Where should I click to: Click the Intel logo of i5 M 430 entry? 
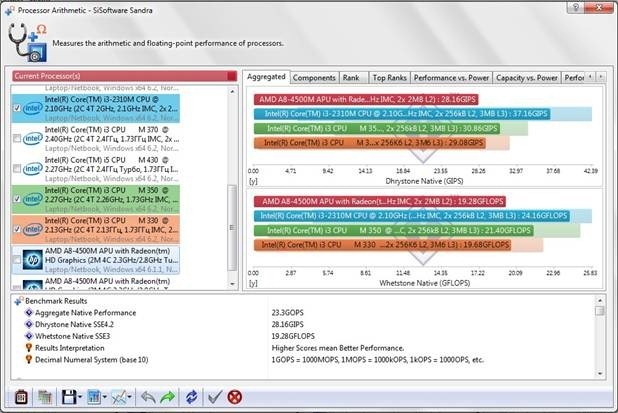pyautogui.click(x=33, y=169)
